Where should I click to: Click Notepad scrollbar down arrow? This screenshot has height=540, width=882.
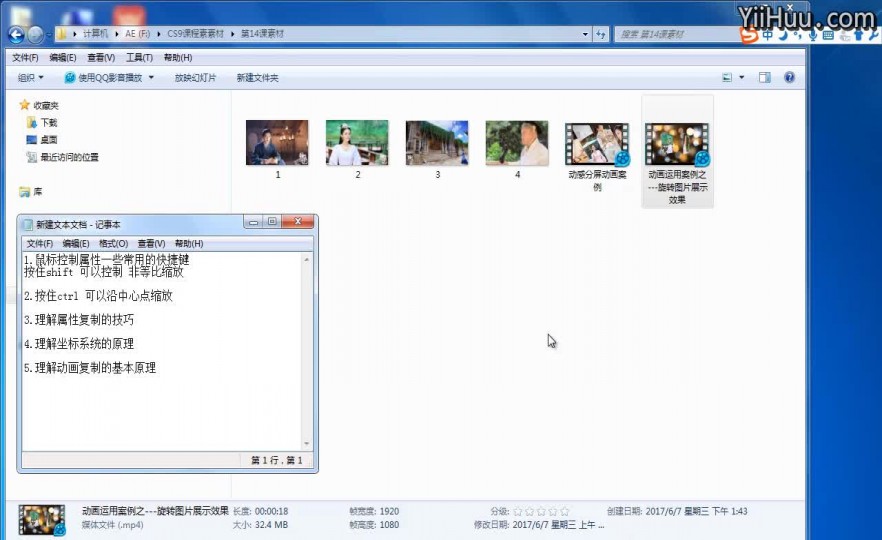pyautogui.click(x=307, y=444)
